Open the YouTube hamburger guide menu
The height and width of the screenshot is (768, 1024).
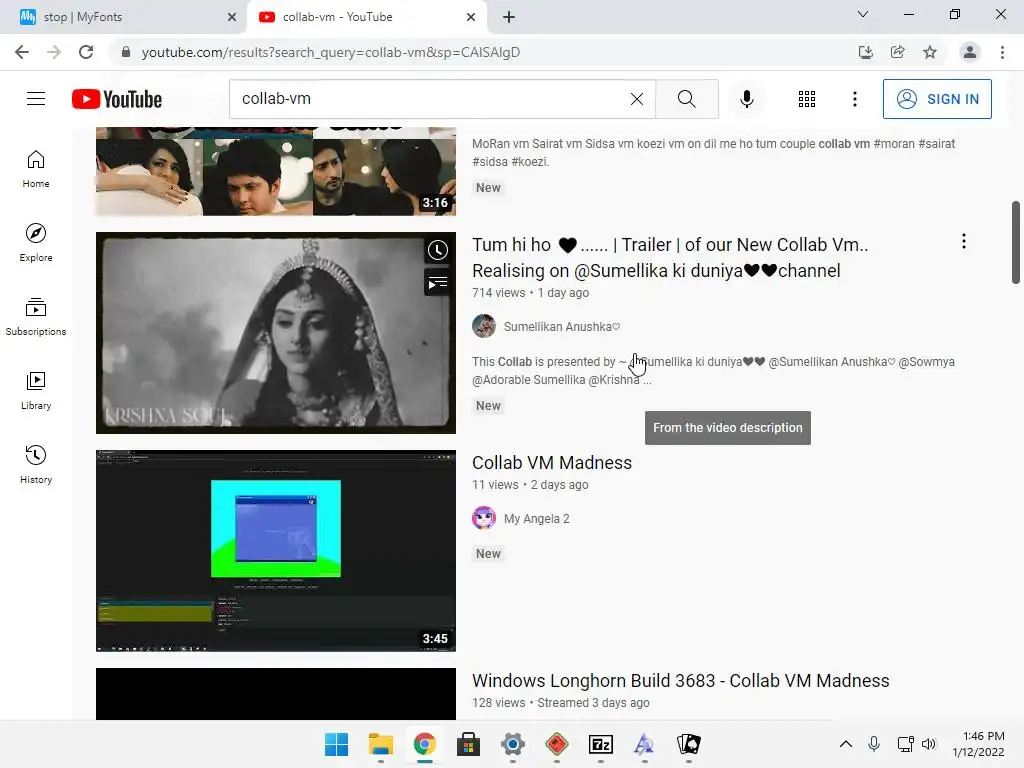pyautogui.click(x=36, y=99)
